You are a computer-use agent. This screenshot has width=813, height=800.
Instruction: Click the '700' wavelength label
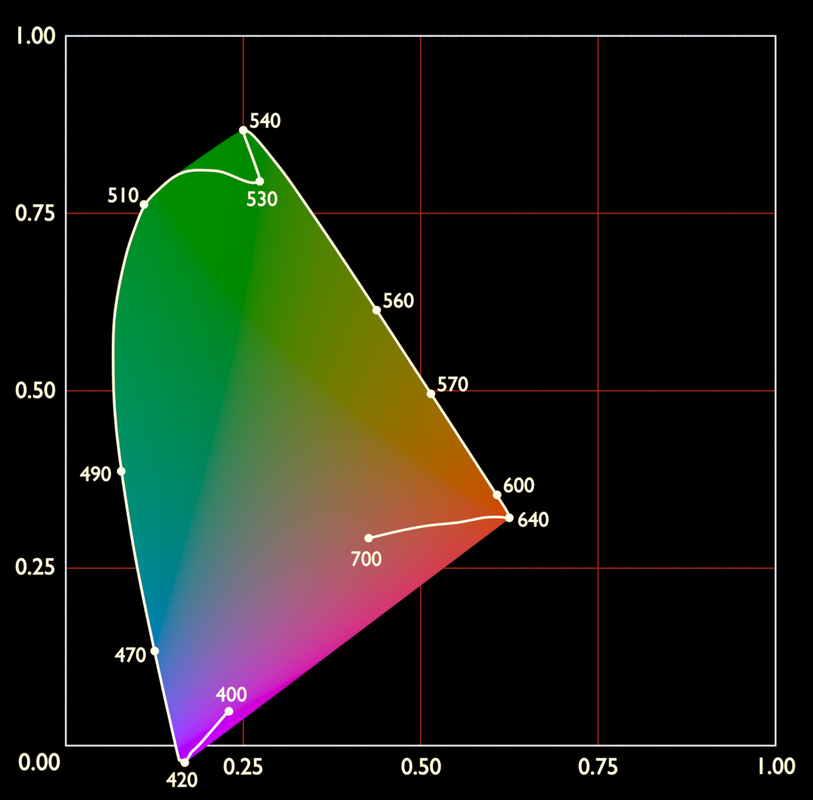coord(366,559)
